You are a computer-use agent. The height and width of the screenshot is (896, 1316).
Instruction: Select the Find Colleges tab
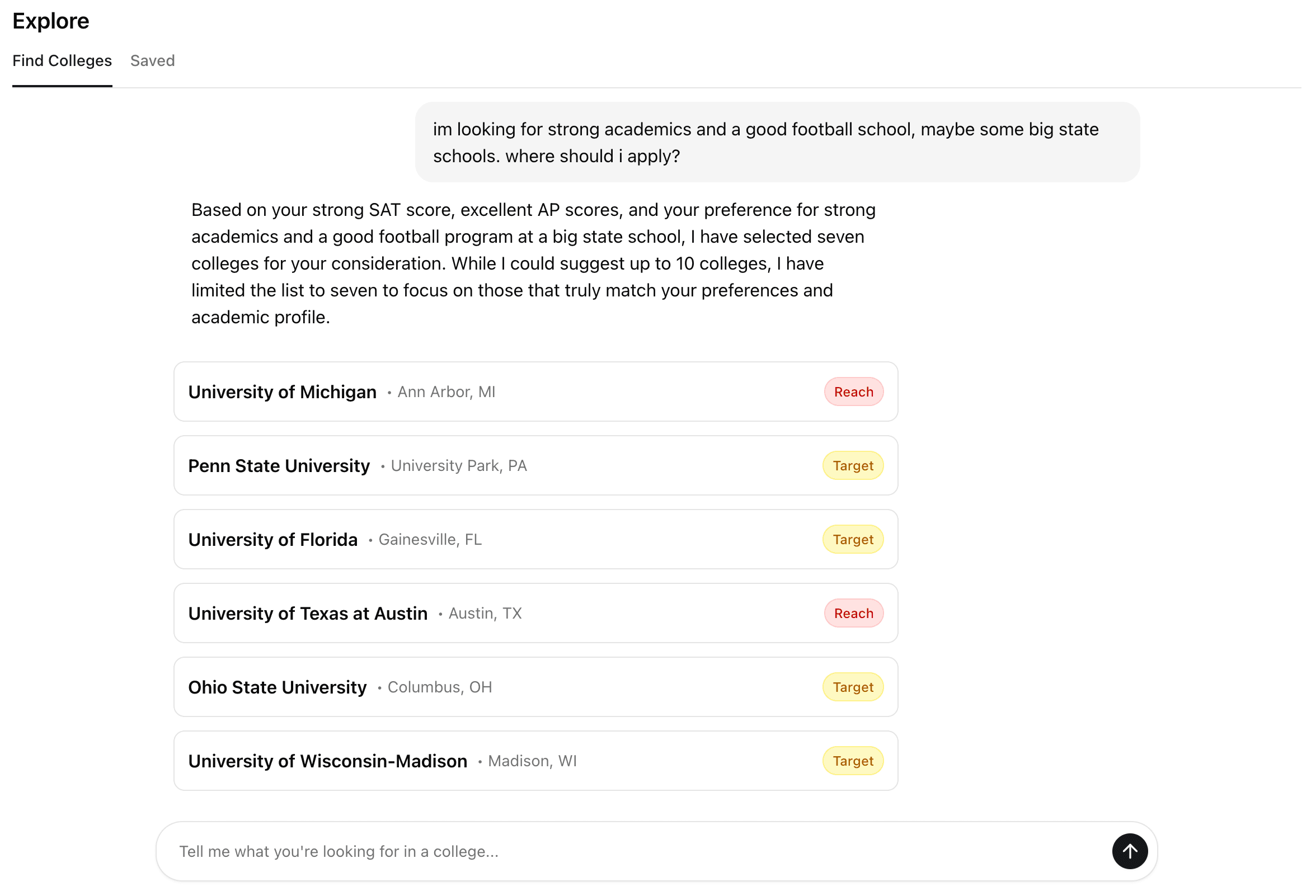62,60
